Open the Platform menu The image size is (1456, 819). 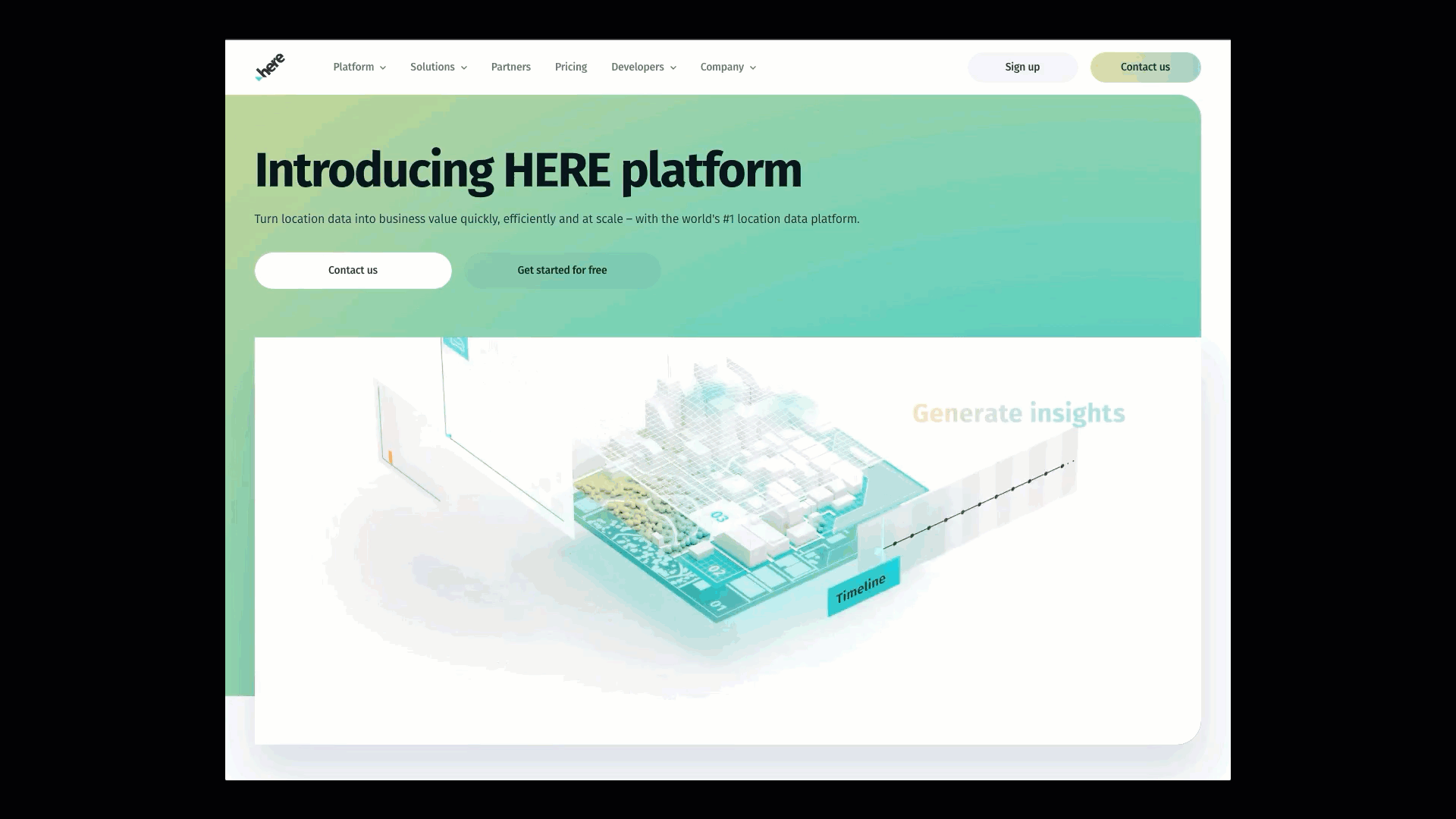tap(359, 67)
